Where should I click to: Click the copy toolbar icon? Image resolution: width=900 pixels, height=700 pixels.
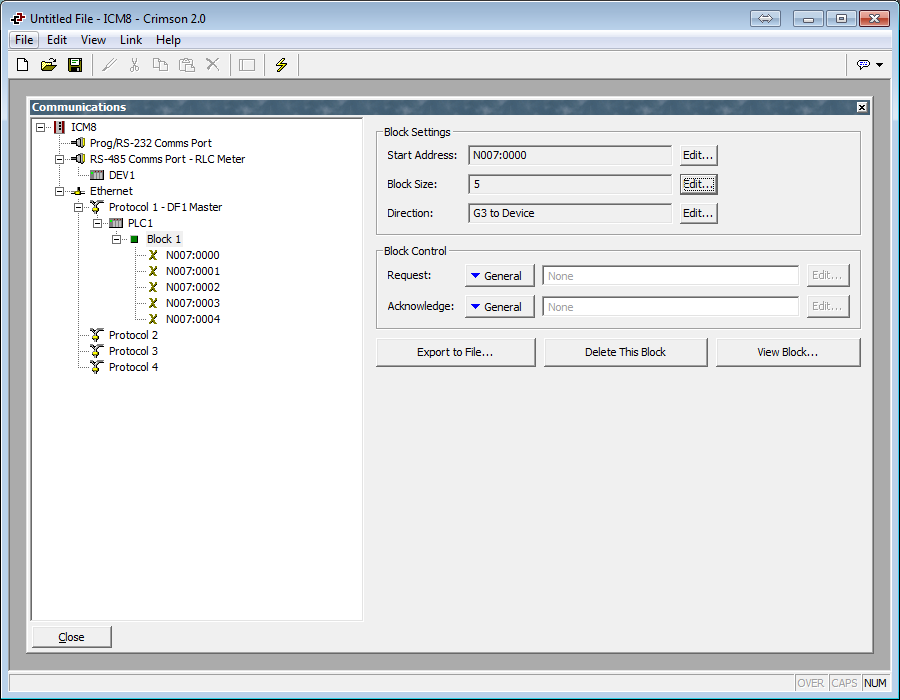(x=160, y=65)
